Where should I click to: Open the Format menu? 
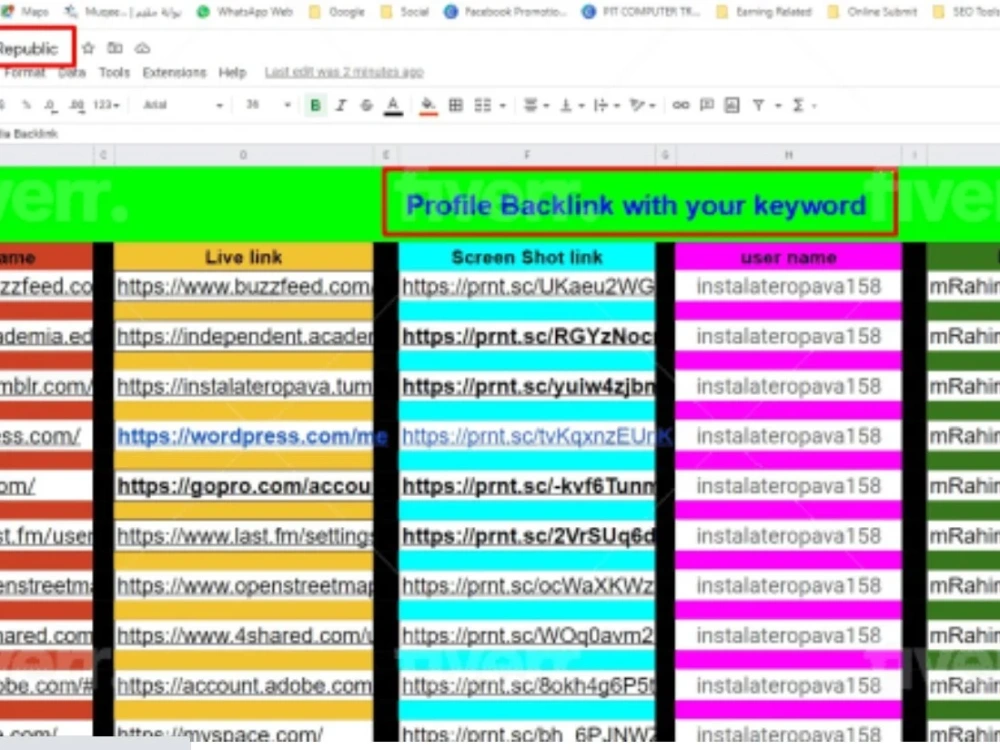pos(24,72)
